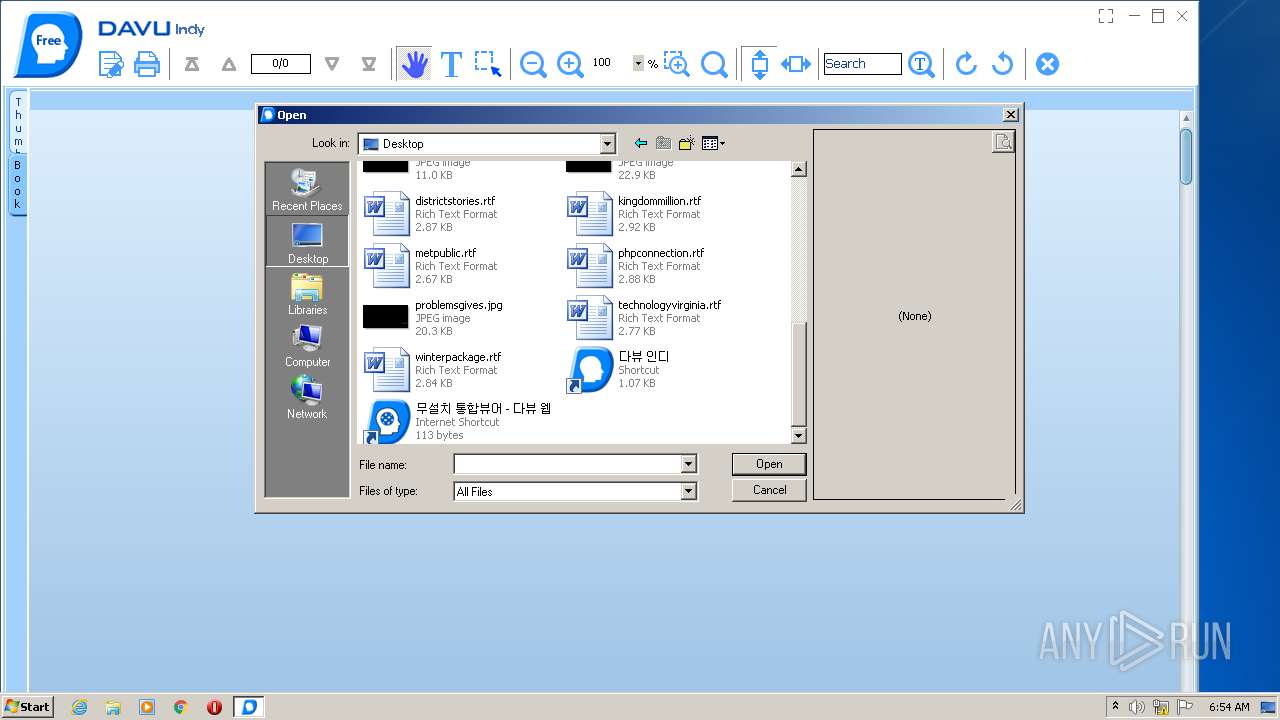Image resolution: width=1280 pixels, height=720 pixels.
Task: Click the DAVU viewer vertical scrollbar thumb
Action: [x=1186, y=157]
